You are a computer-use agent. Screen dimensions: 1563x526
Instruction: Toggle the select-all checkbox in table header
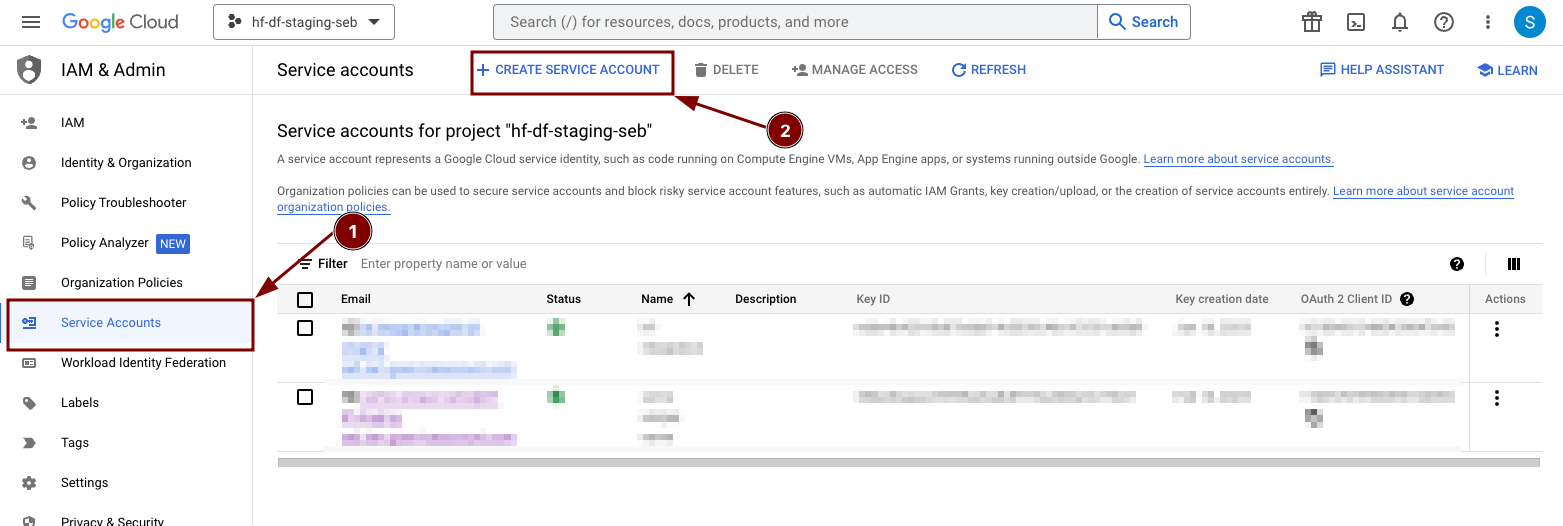(x=305, y=300)
